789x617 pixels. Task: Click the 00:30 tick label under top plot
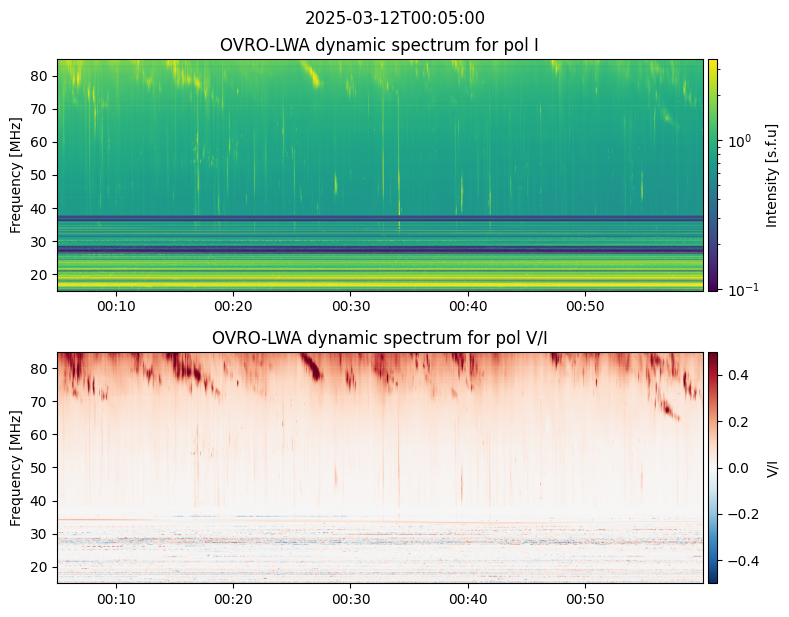point(351,306)
